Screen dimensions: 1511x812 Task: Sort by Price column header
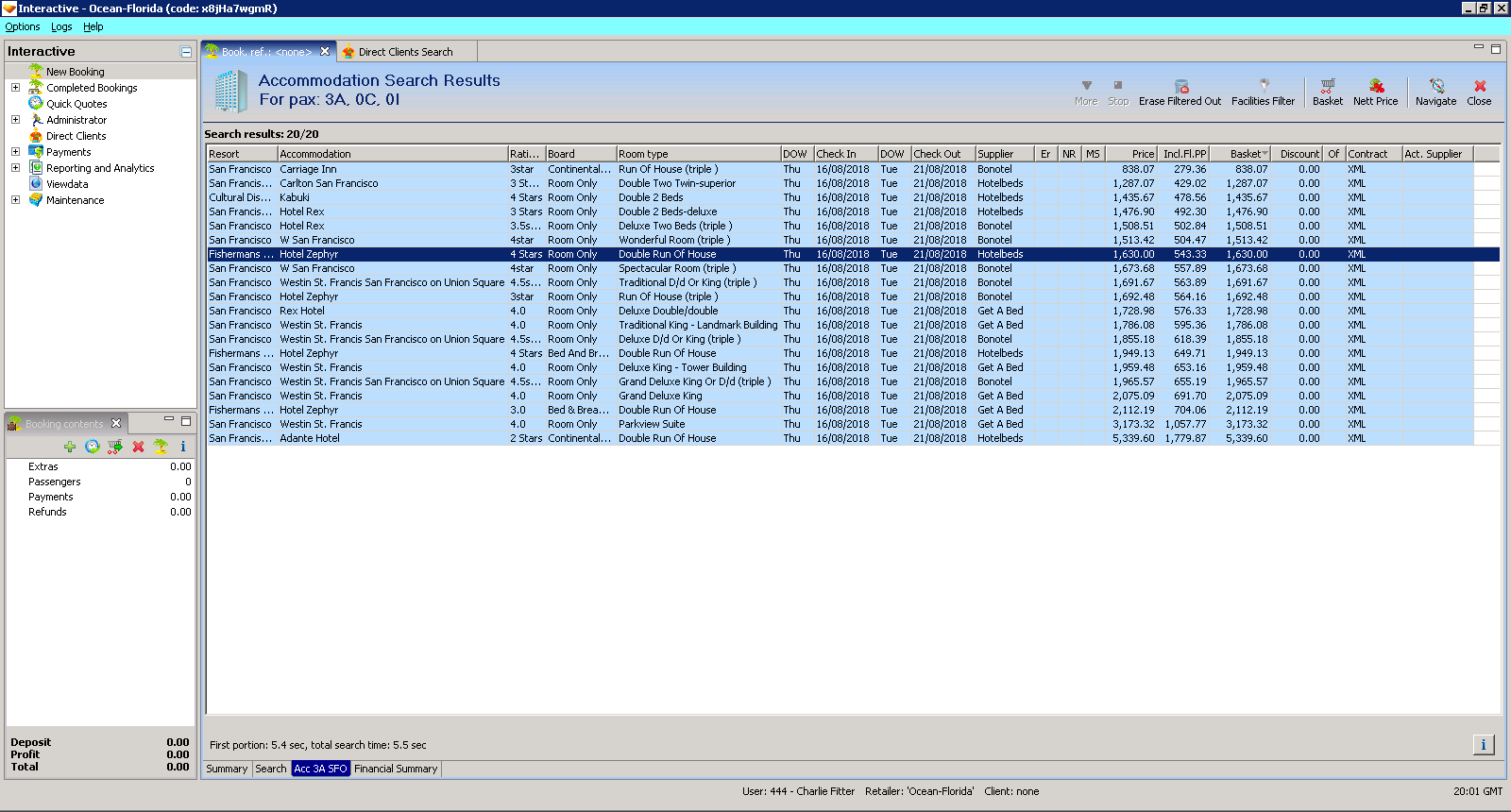(x=1130, y=154)
